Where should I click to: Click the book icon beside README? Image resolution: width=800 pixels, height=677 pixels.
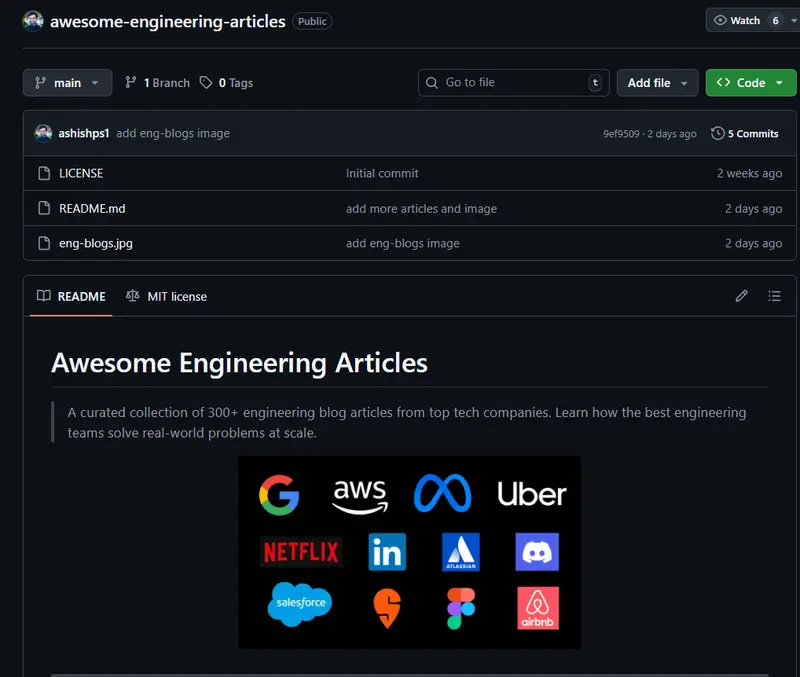pyautogui.click(x=42, y=296)
